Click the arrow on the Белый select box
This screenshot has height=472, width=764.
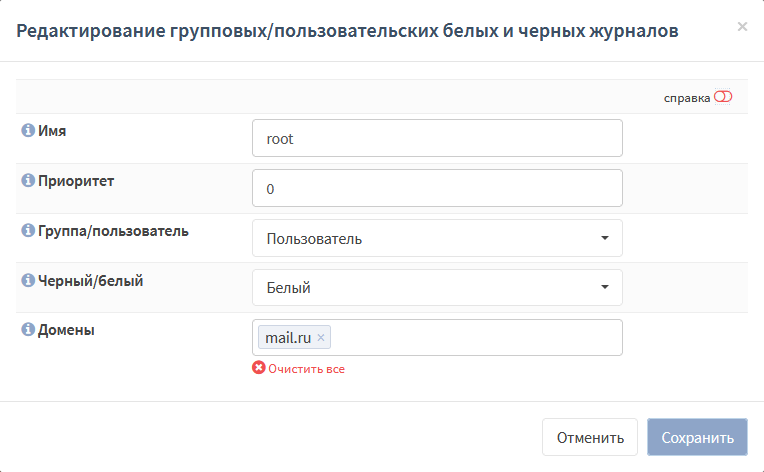[x=605, y=287]
